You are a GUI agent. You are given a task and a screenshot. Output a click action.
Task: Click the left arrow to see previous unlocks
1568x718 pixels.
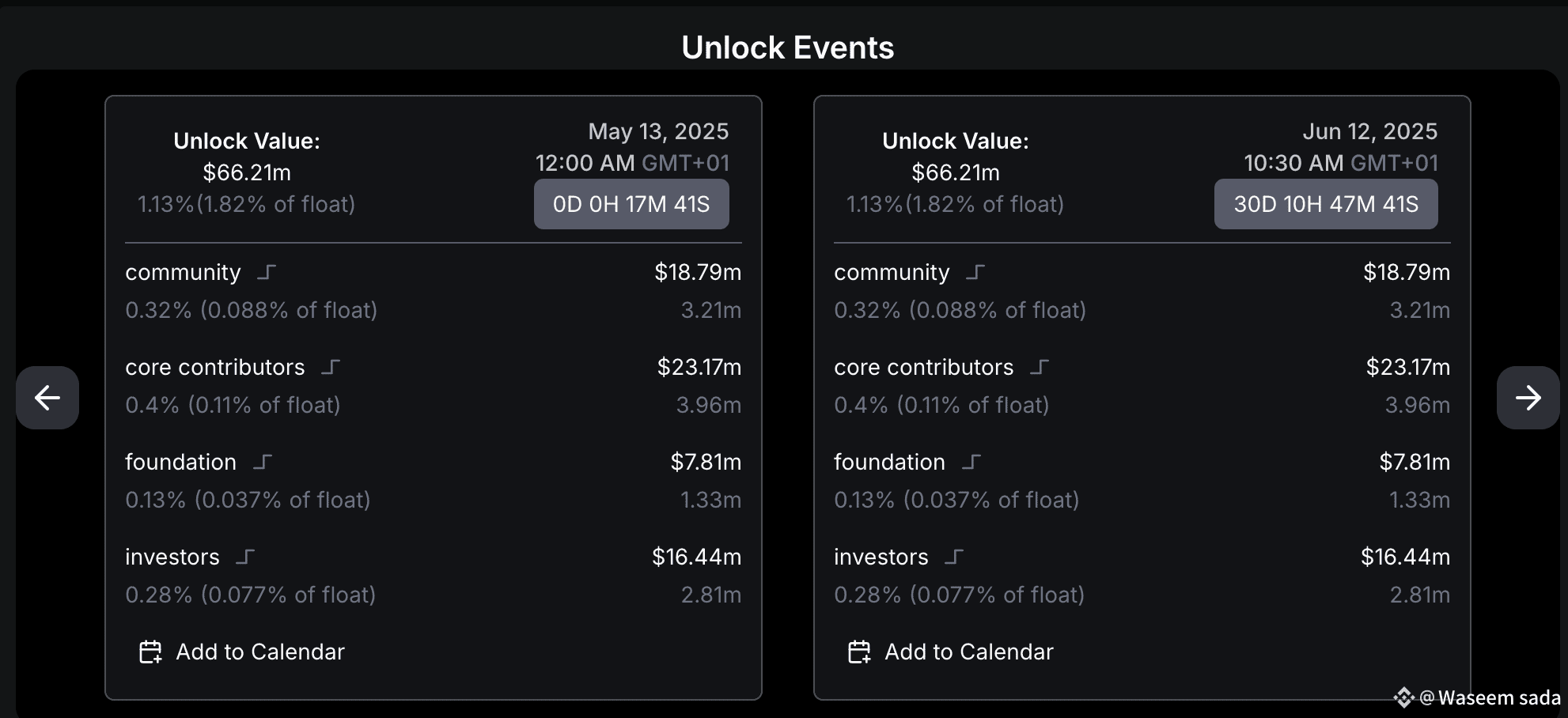coord(47,397)
